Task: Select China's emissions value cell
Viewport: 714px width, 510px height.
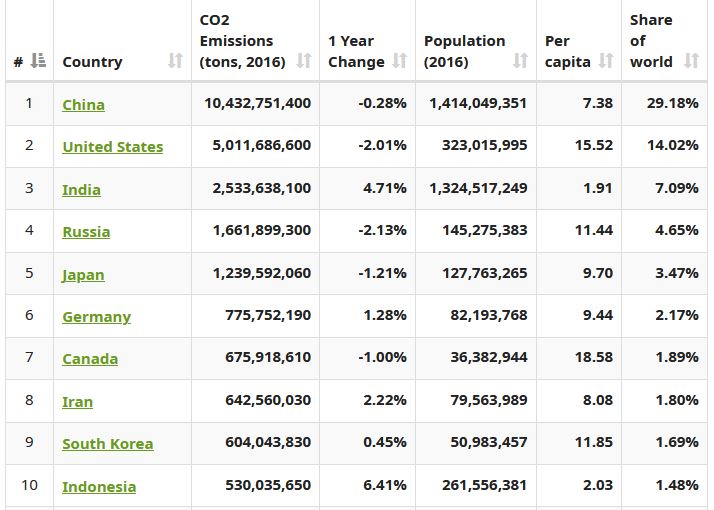Action: pyautogui.click(x=257, y=103)
